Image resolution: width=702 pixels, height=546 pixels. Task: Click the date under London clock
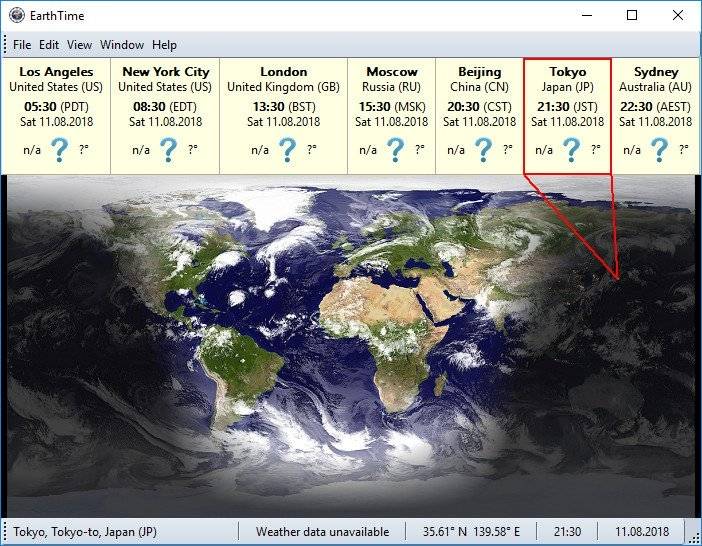coord(284,122)
